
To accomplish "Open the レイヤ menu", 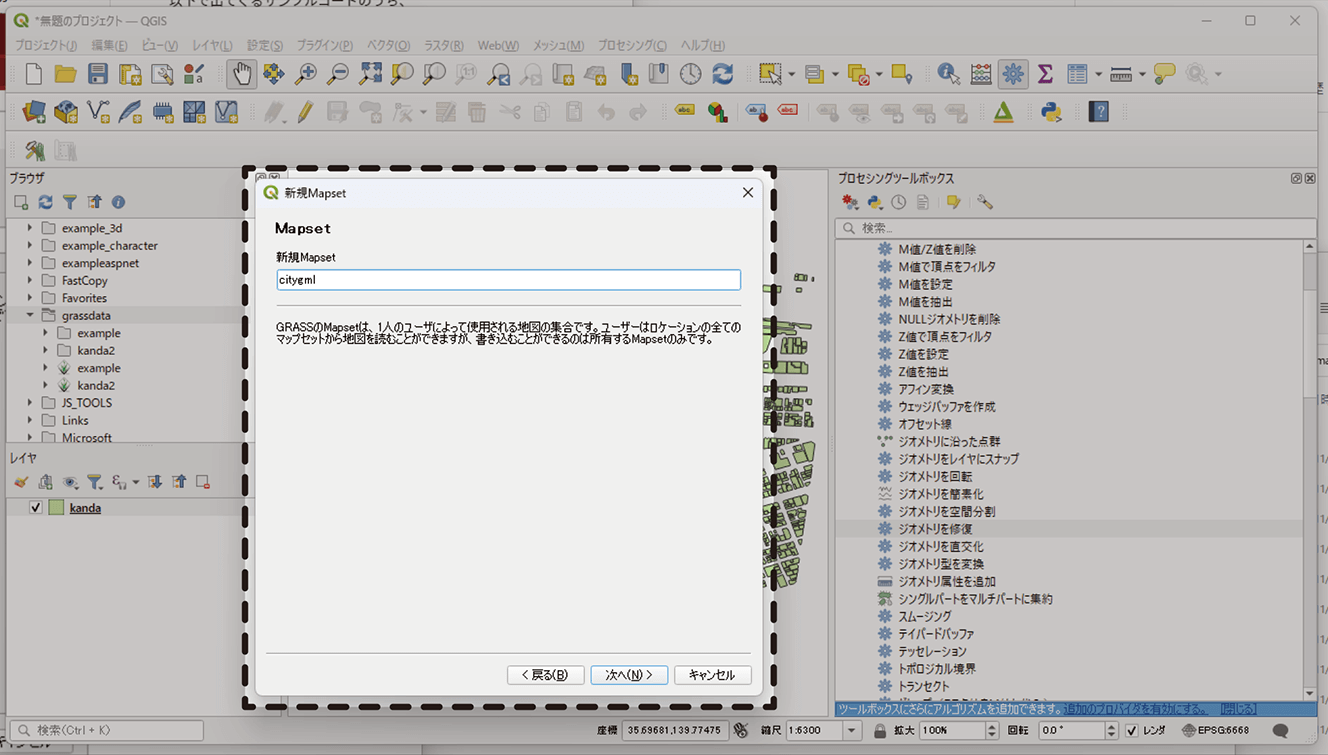I will point(212,45).
